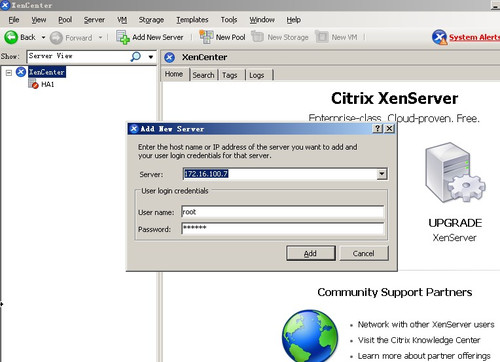
Task: Select the HA1 server in the tree
Action: point(48,85)
